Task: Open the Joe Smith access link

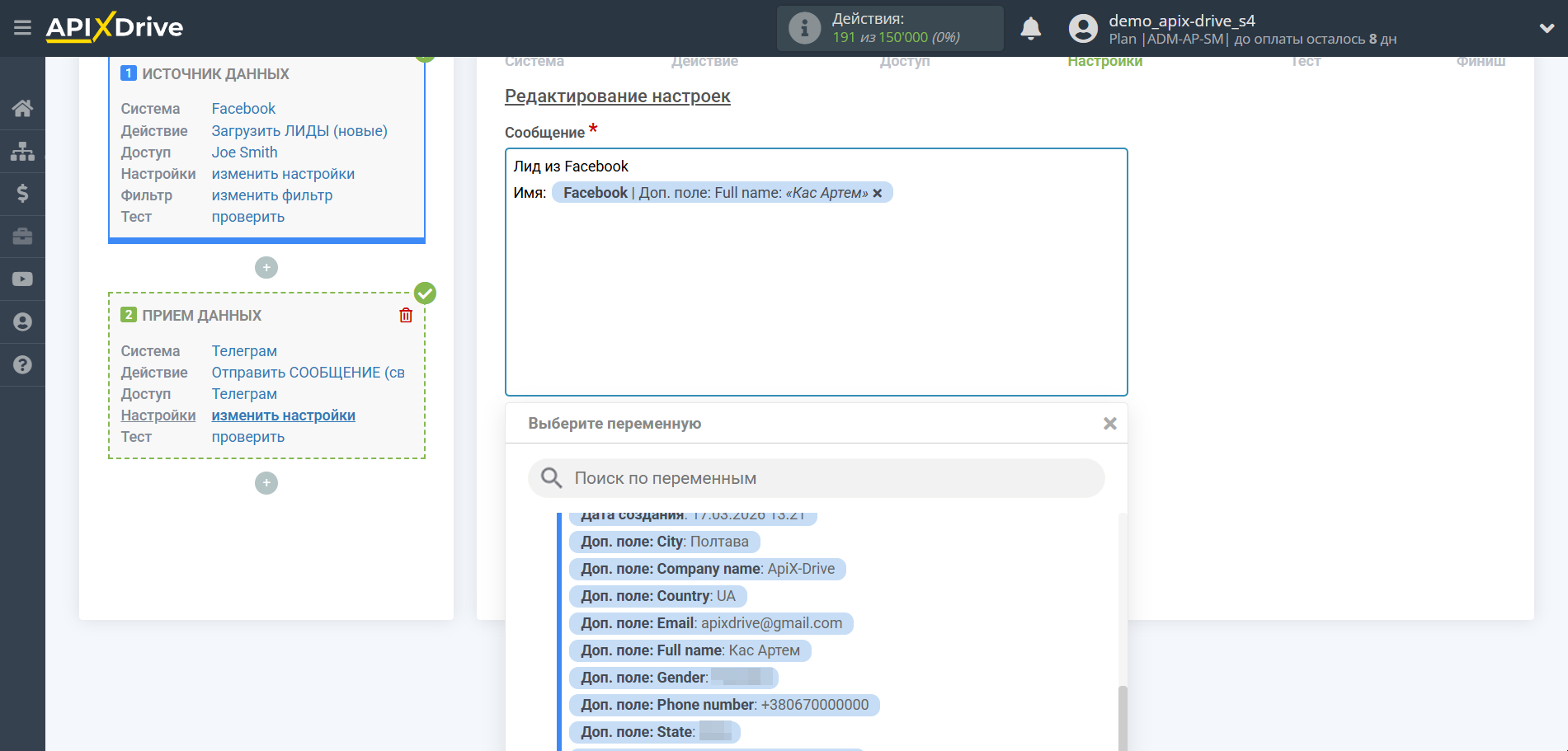Action: point(244,153)
